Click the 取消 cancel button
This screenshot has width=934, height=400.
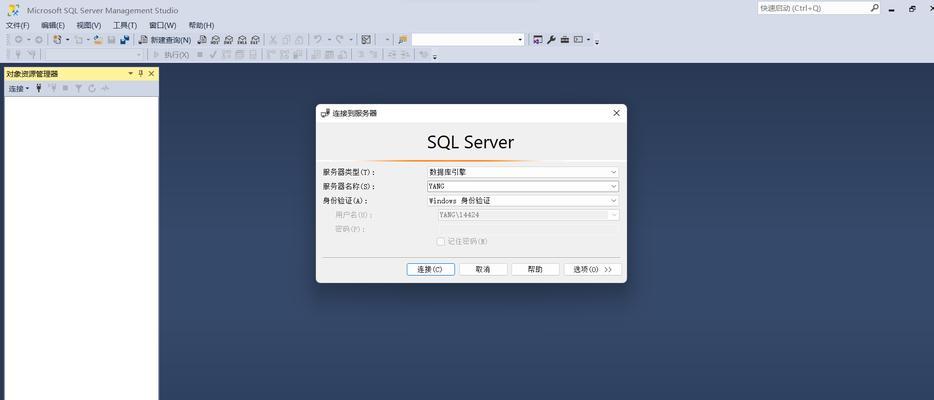click(x=483, y=270)
